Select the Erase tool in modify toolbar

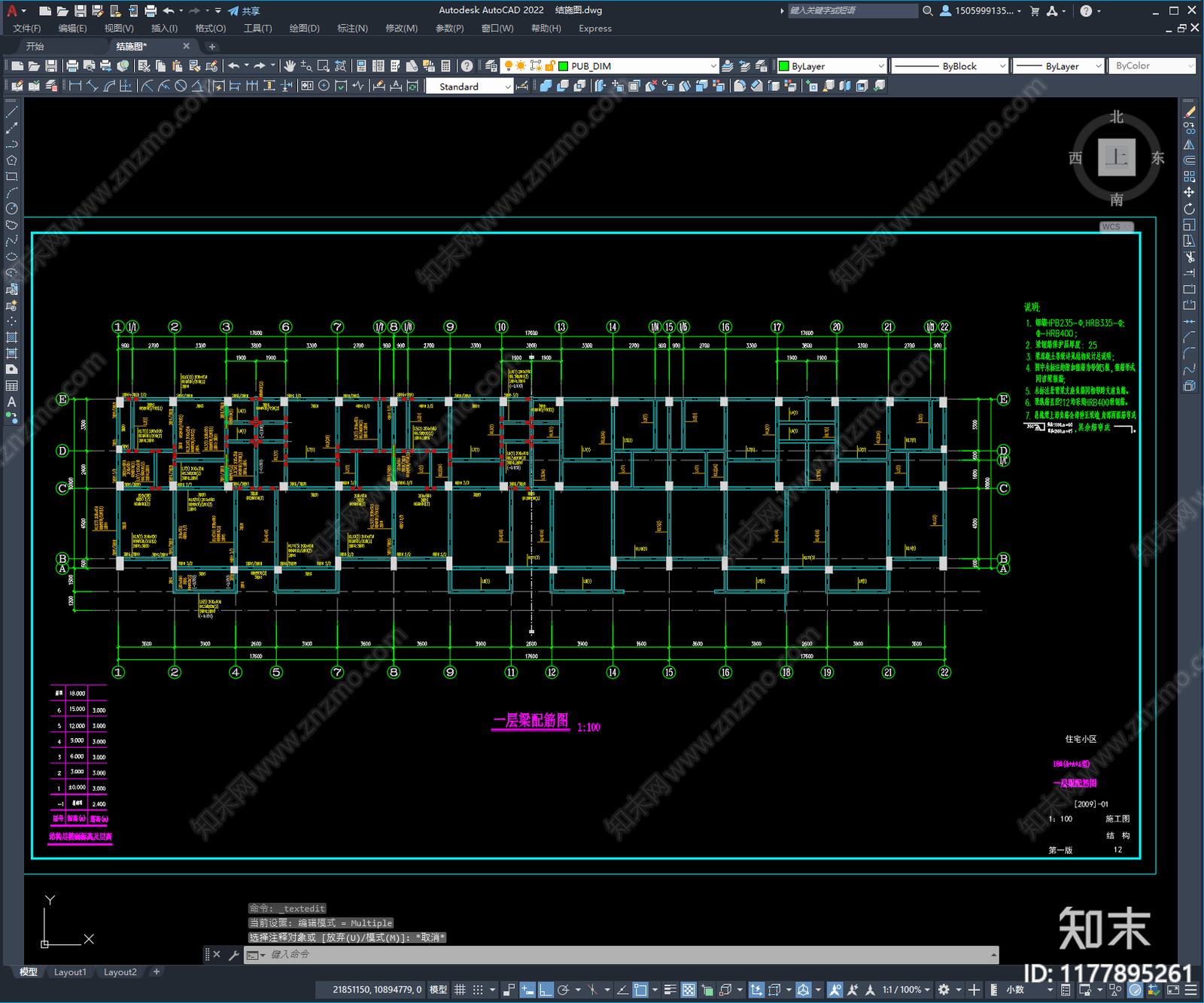(1189, 111)
